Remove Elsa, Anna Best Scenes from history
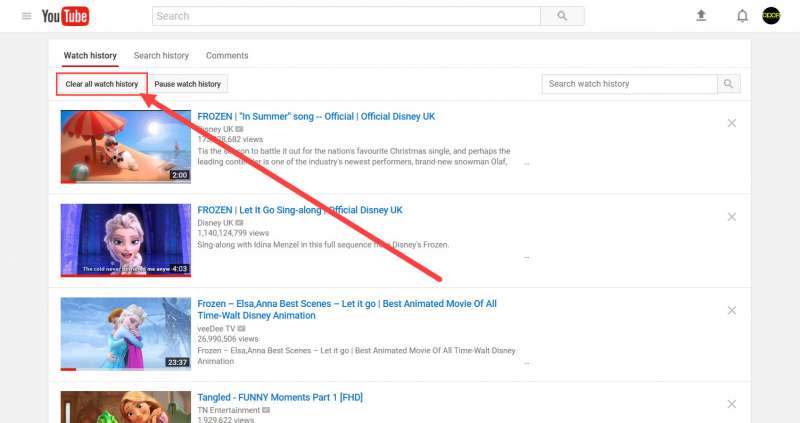800x423 pixels. 732,310
